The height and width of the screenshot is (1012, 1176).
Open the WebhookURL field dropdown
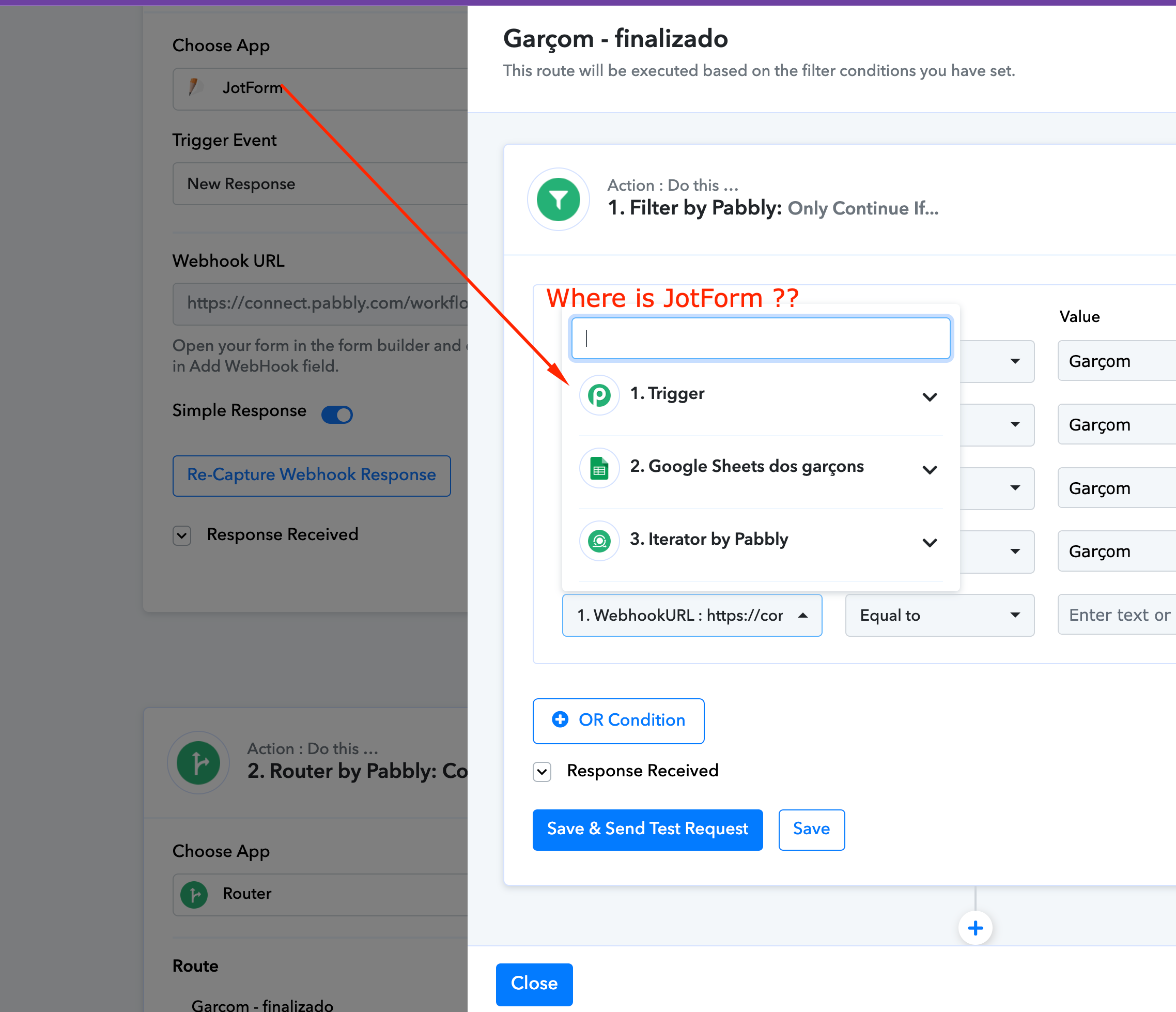click(x=692, y=615)
